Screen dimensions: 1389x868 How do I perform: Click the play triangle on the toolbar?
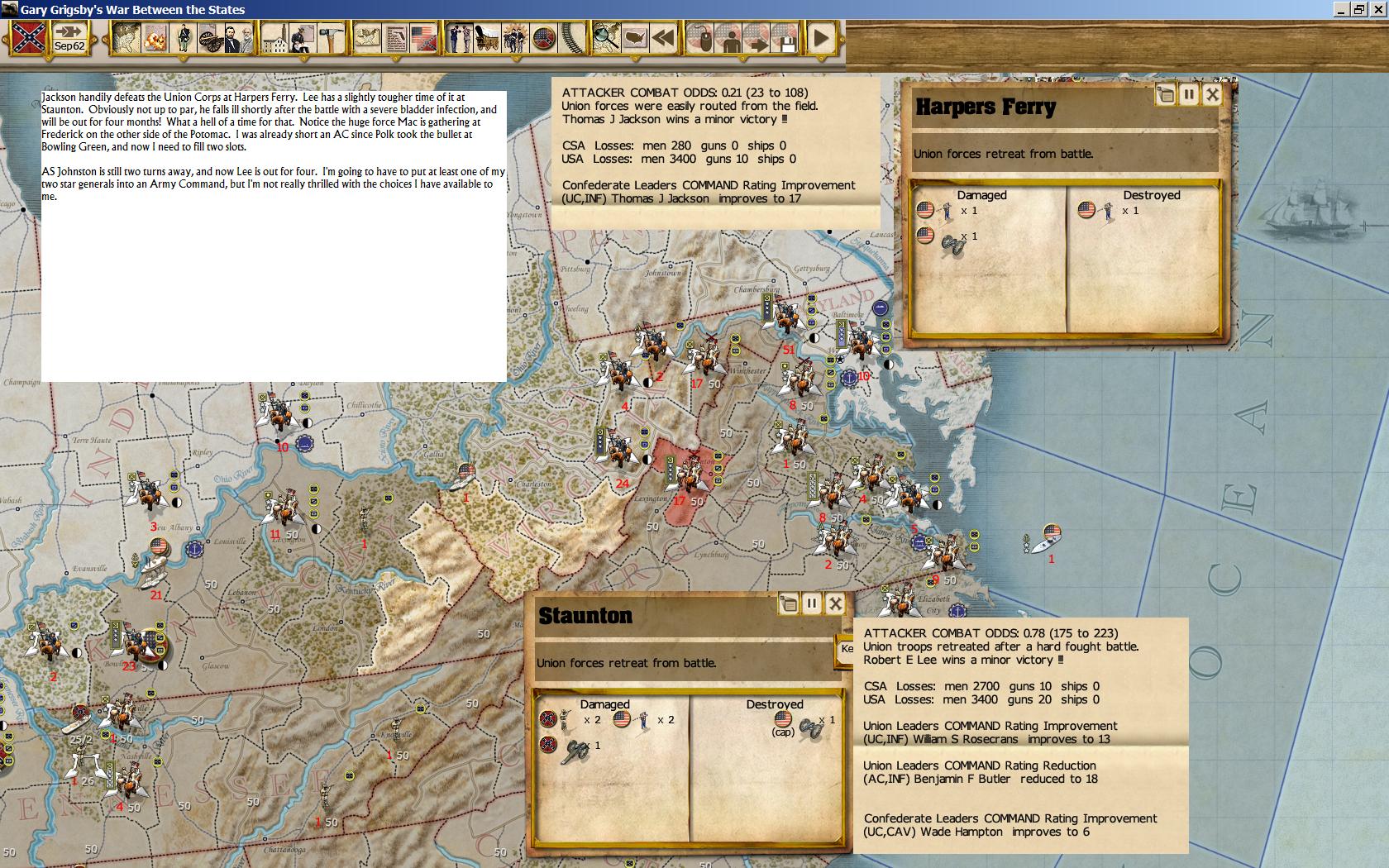tap(821, 38)
